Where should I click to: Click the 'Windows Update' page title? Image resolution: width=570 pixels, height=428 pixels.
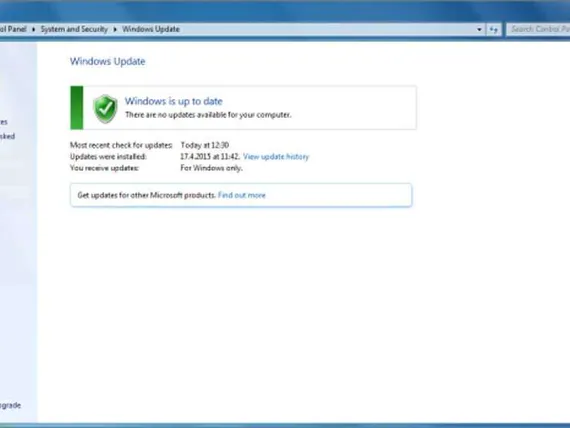pyautogui.click(x=108, y=61)
